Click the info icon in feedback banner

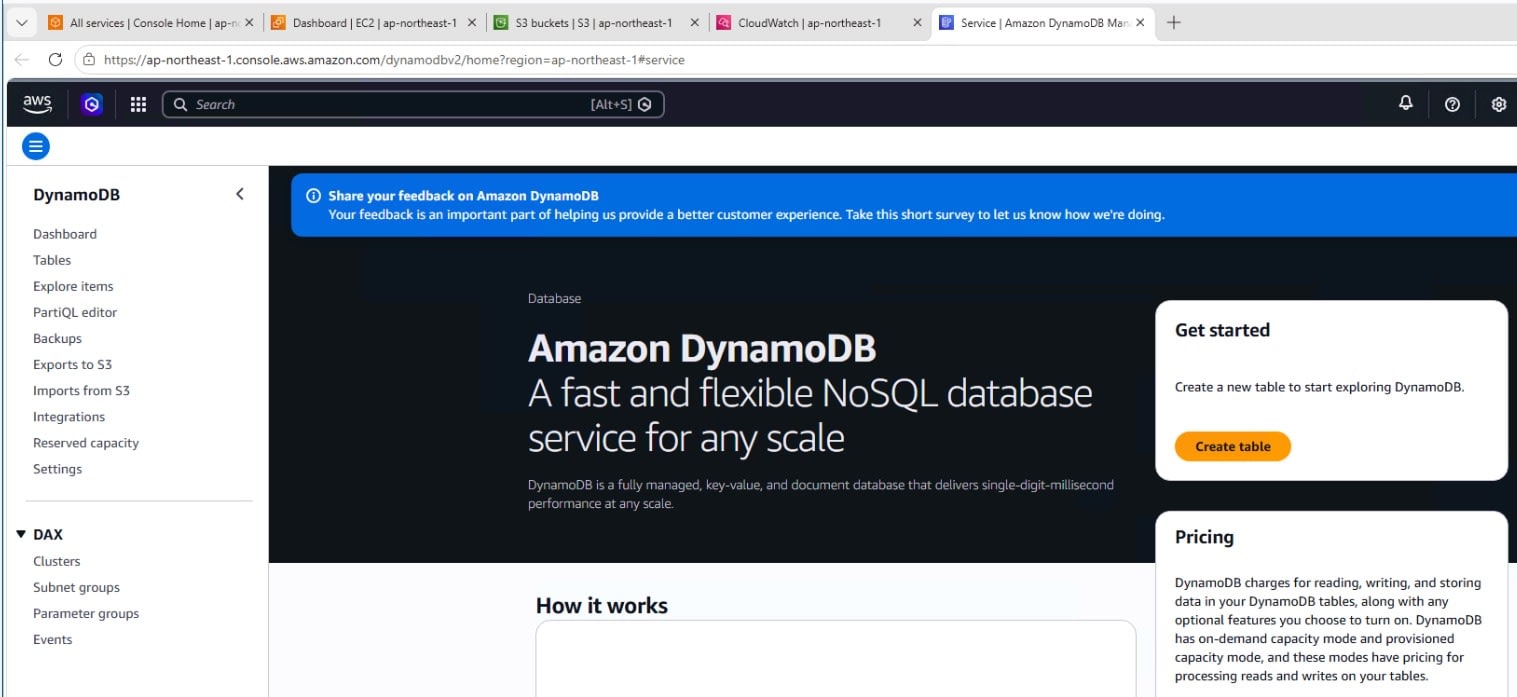pos(313,196)
